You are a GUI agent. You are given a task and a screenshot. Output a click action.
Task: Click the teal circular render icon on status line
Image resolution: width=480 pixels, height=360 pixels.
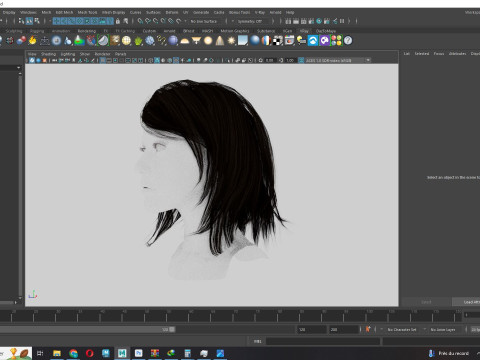(319, 21)
